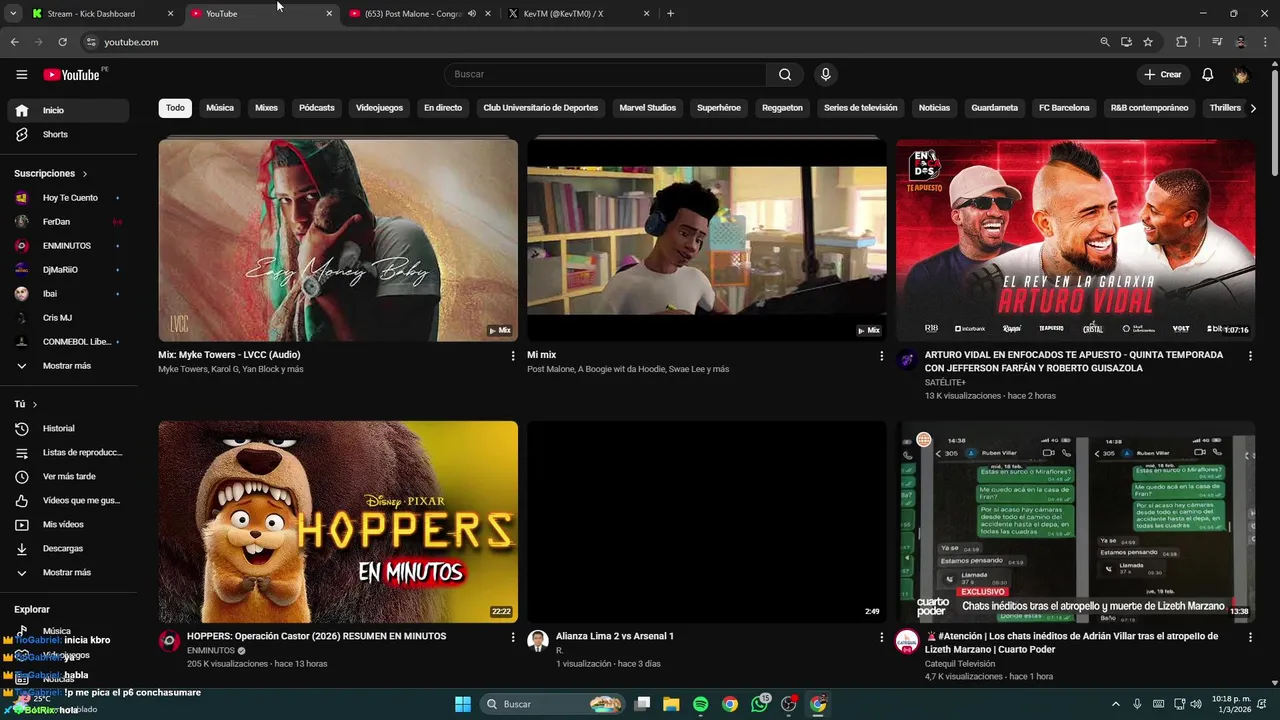
Task: Open options menu for Alianza Lima video
Action: coord(882,637)
